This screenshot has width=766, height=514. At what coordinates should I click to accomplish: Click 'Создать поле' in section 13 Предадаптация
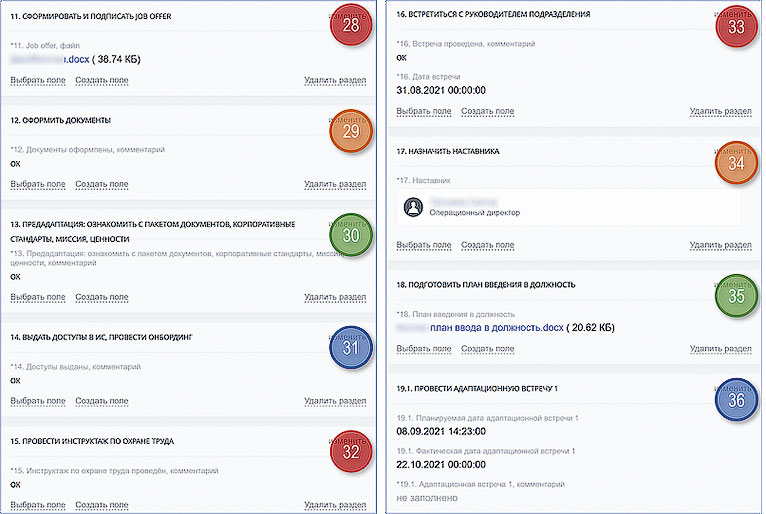[x=102, y=297]
